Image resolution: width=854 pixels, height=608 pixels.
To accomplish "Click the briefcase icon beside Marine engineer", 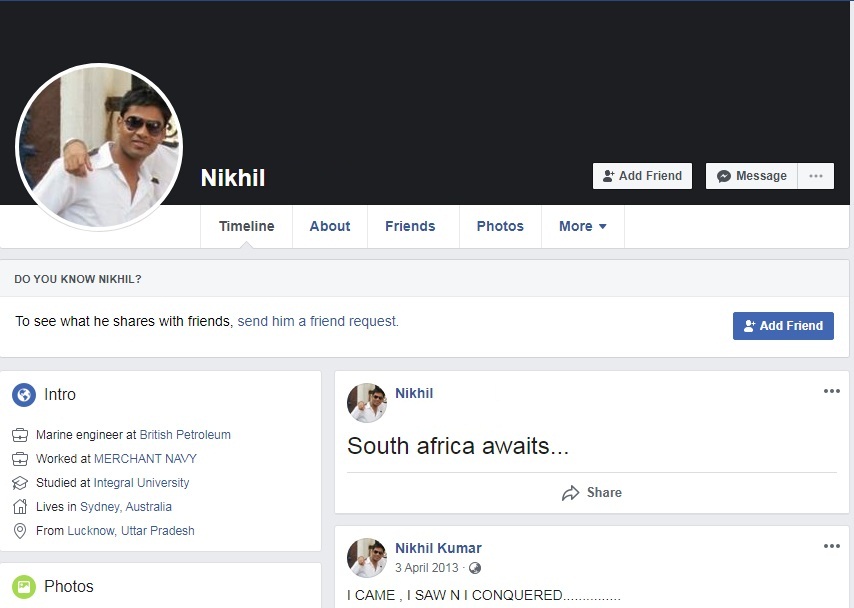I will tap(20, 435).
